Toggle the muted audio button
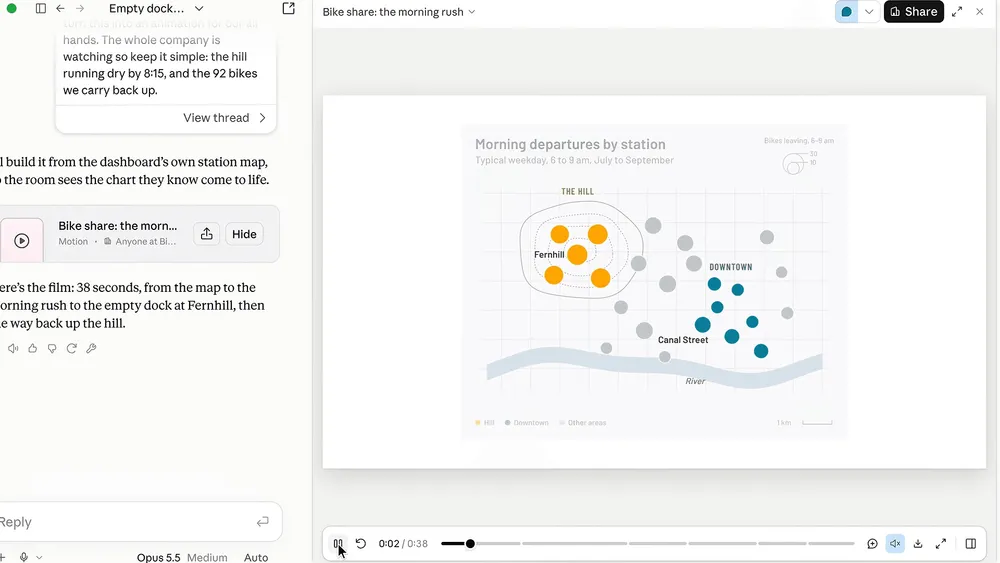Screen dimensions: 1000x563 tap(895, 543)
